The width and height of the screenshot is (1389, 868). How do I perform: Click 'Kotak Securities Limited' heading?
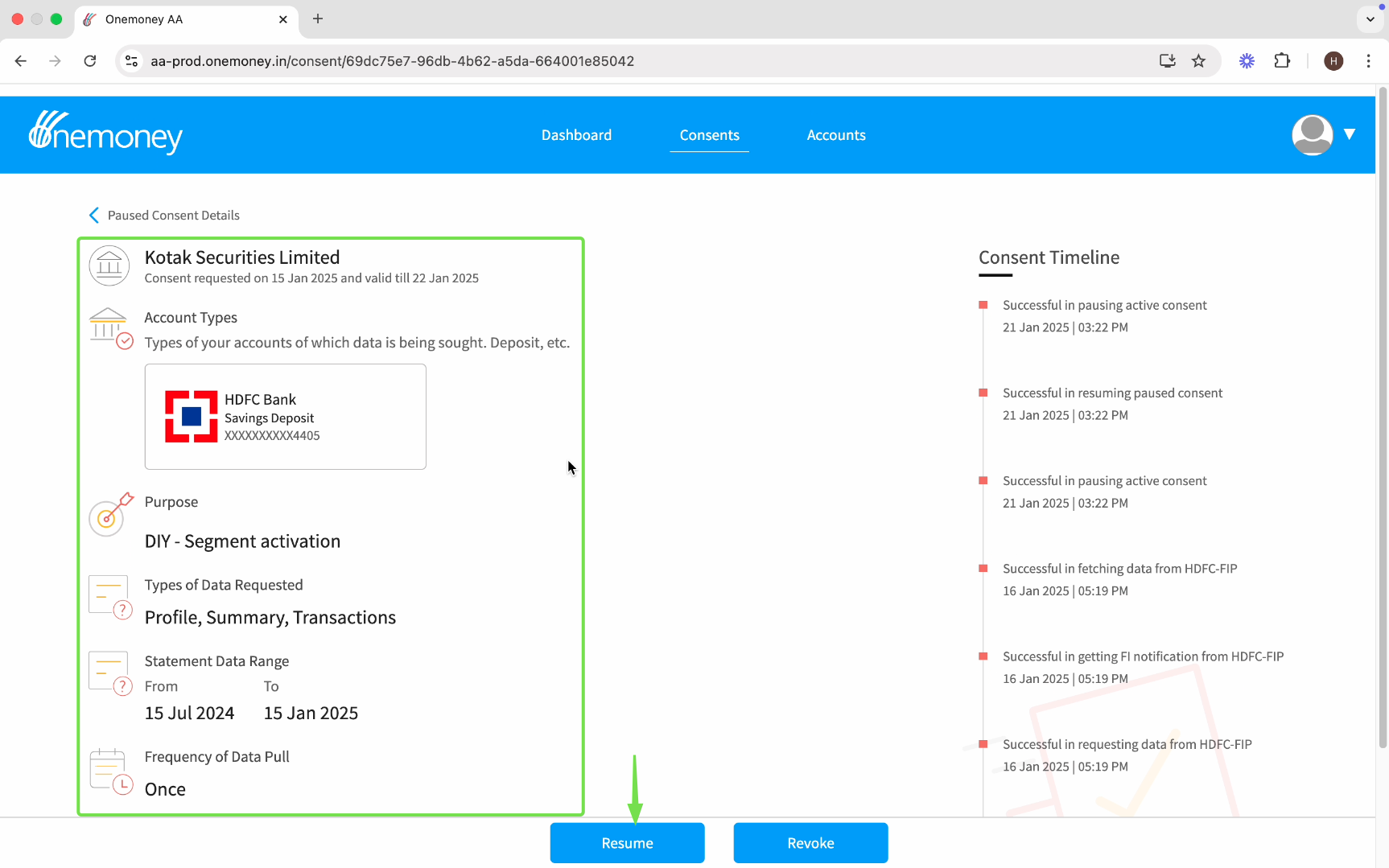[242, 257]
